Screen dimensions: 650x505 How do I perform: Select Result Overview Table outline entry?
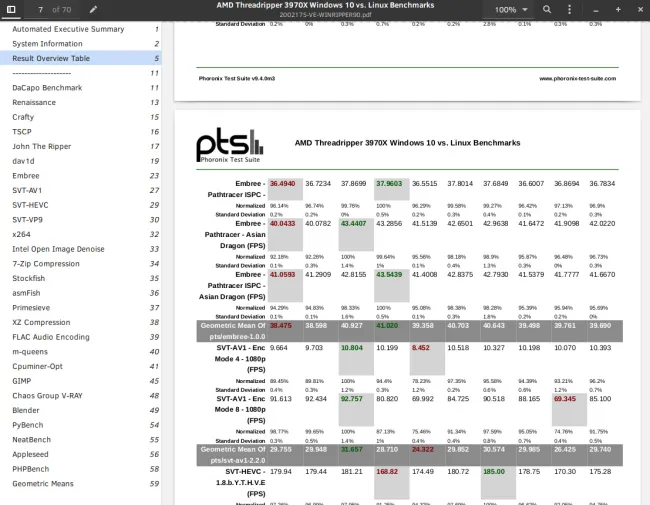pos(80,58)
